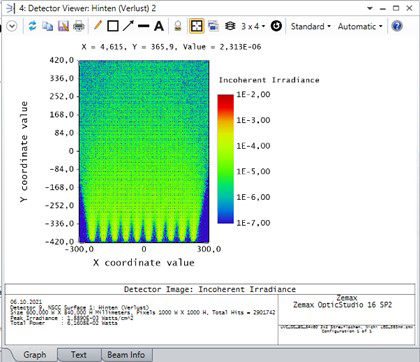Print the detector viewer window
Screen dimensions: 420x362
click(79, 26)
